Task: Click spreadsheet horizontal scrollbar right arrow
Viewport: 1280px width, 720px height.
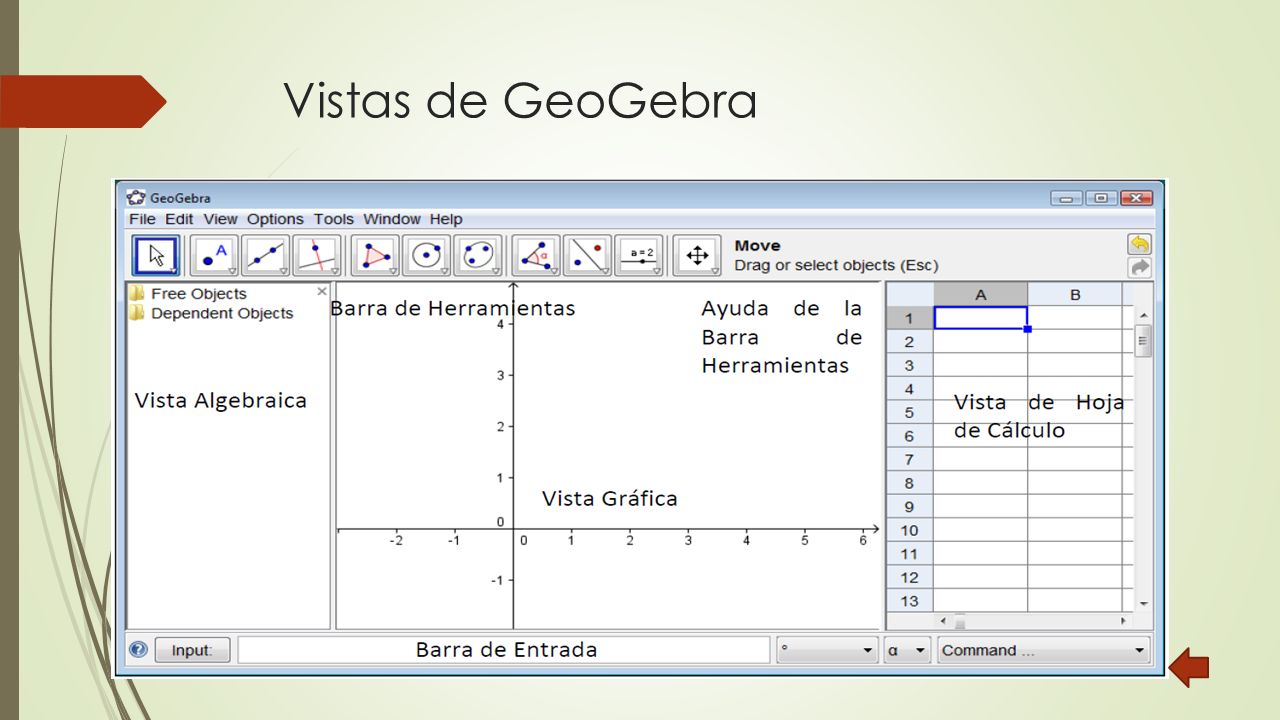Action: [x=1122, y=621]
